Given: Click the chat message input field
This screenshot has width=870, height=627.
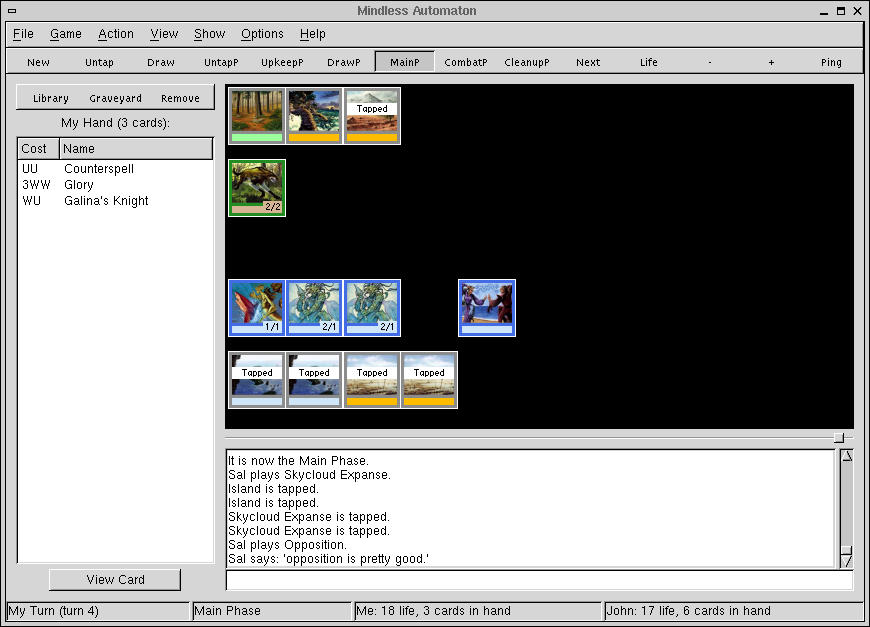Looking at the screenshot, I should pyautogui.click(x=539, y=581).
